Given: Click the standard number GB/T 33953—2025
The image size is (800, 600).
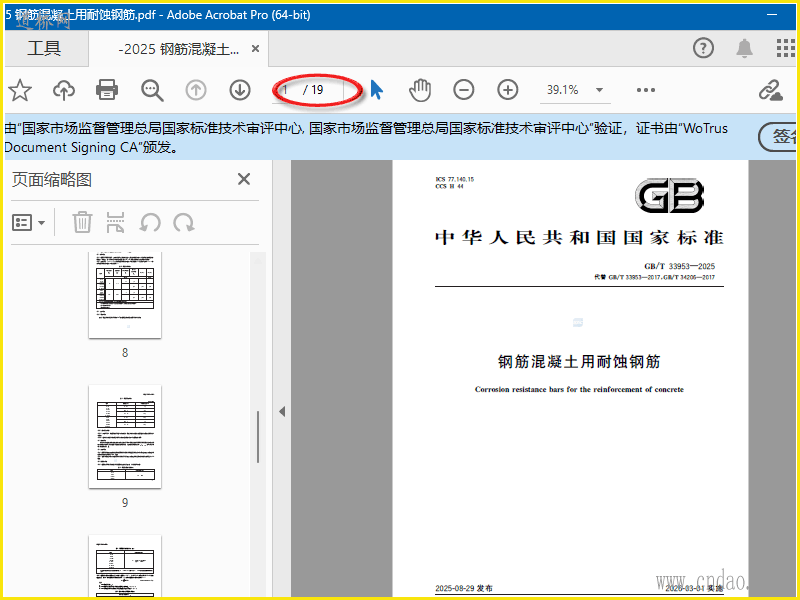Looking at the screenshot, I should click(x=679, y=266).
